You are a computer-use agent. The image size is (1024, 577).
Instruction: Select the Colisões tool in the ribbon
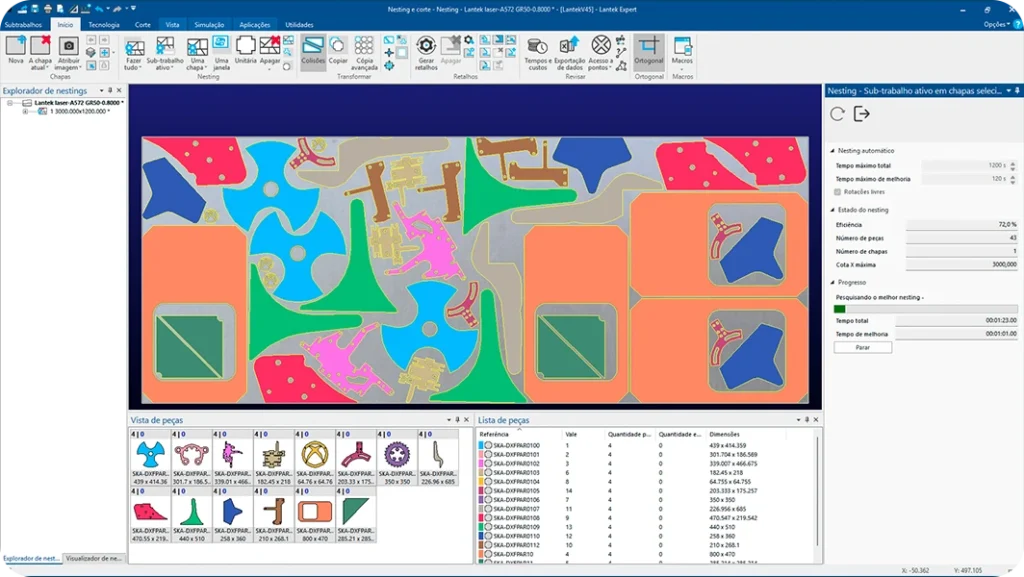313,47
